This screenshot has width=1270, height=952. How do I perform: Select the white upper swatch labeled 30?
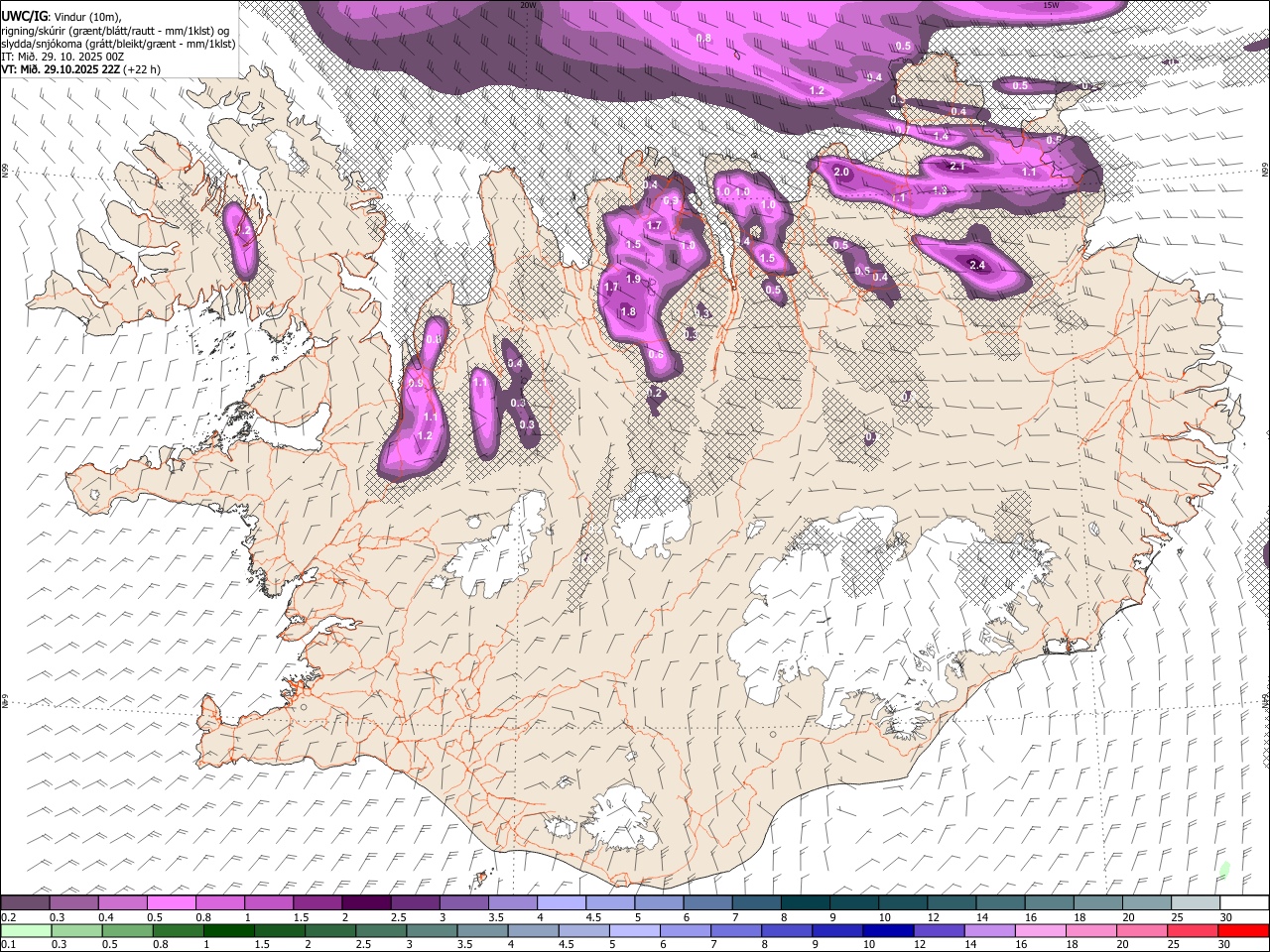(x=1244, y=903)
